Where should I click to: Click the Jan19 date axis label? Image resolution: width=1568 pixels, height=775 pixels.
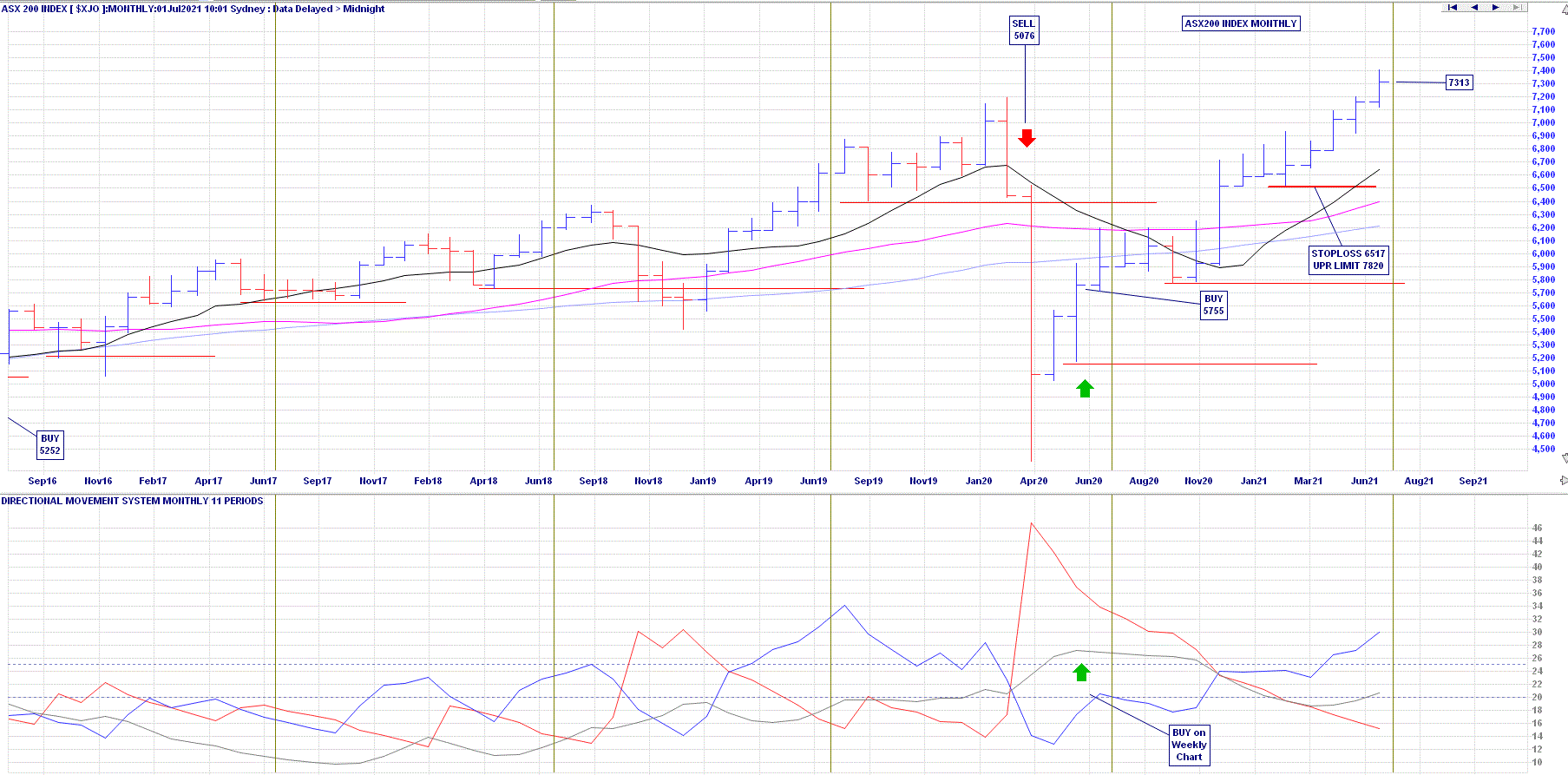[x=703, y=481]
